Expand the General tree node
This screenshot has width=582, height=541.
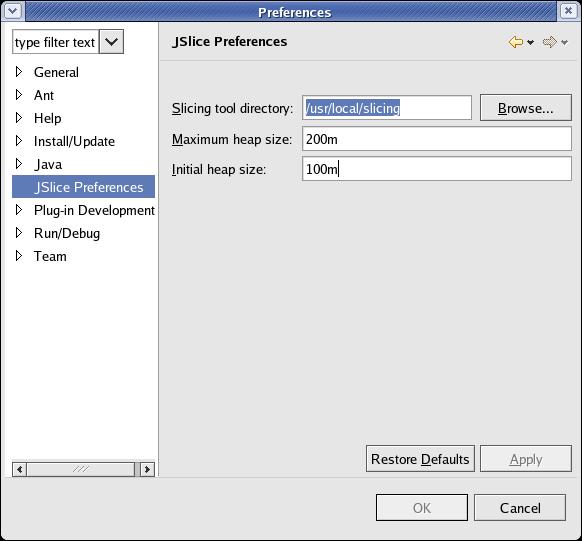click(19, 72)
